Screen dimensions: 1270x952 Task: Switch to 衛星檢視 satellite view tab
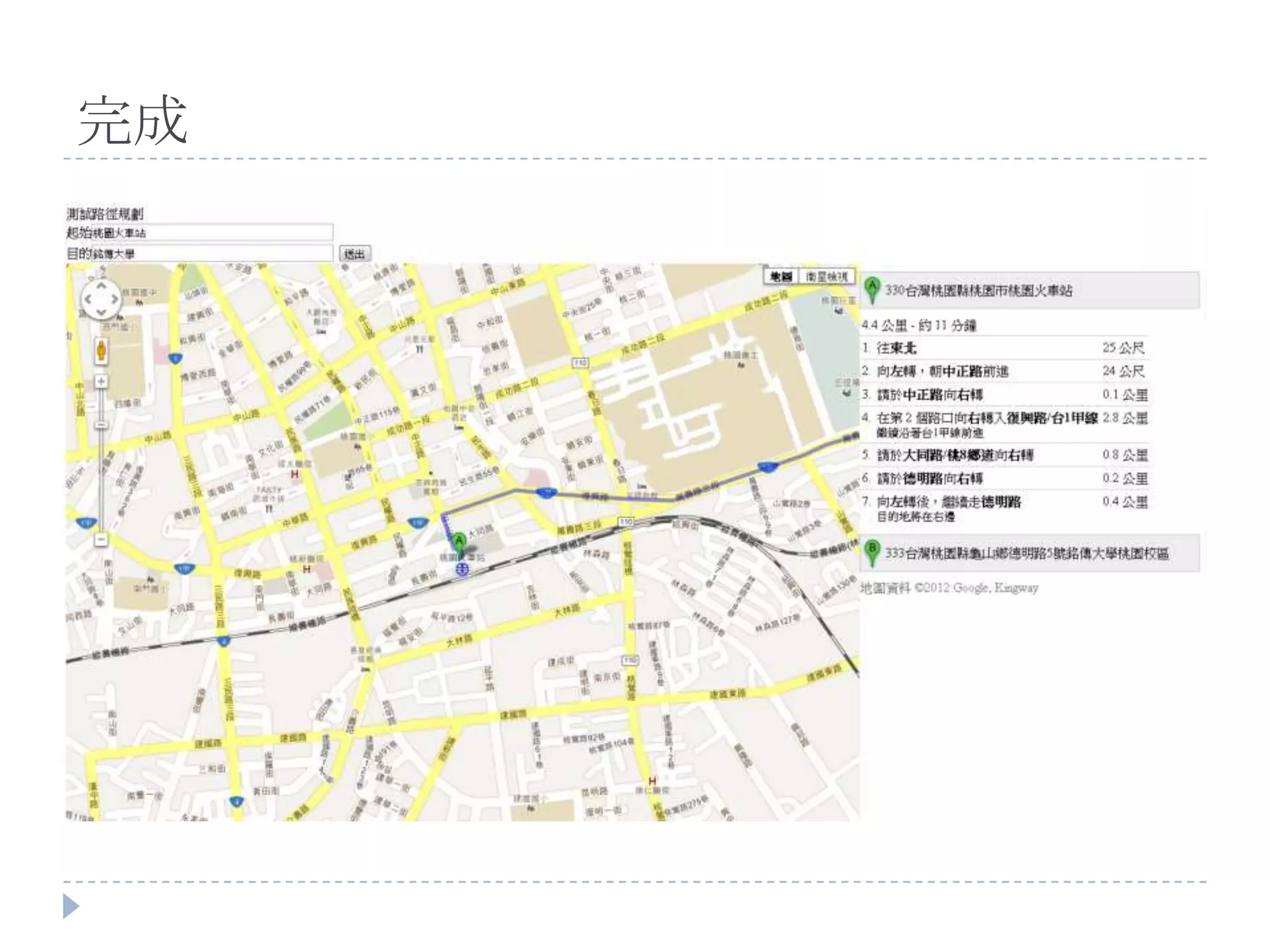pyautogui.click(x=827, y=277)
